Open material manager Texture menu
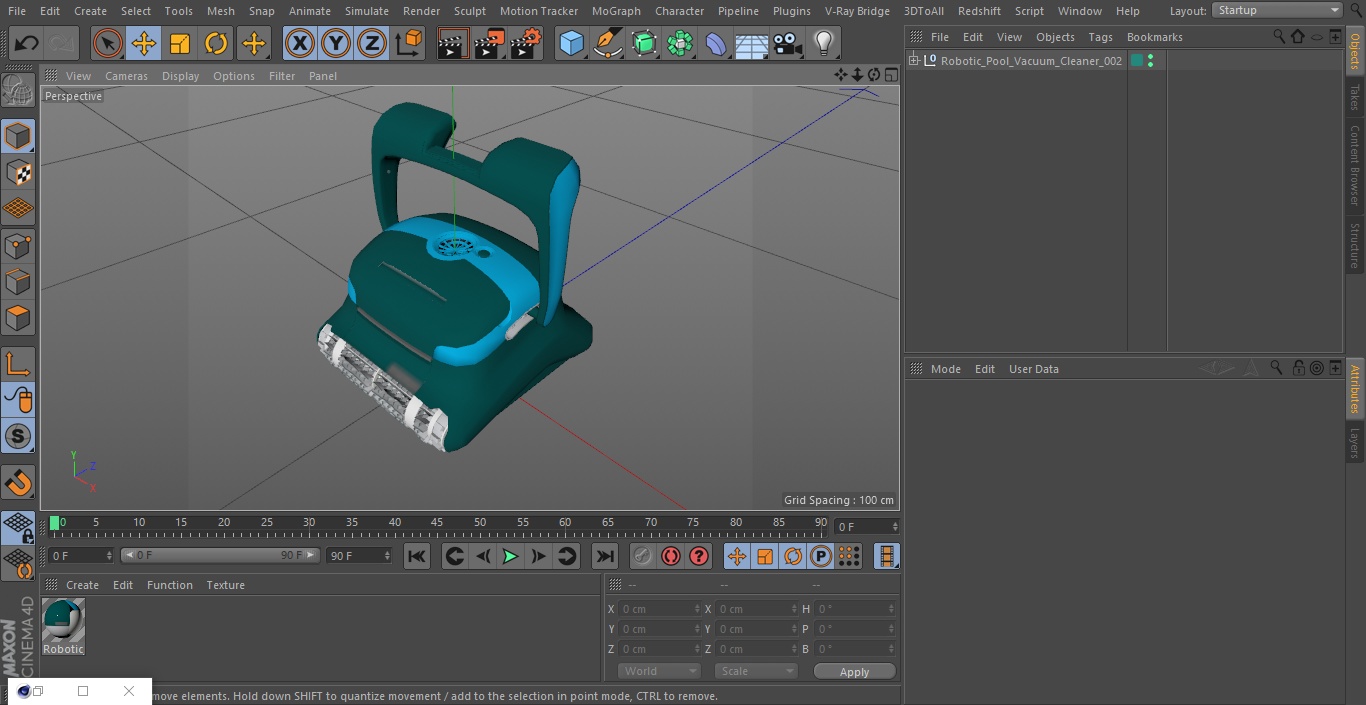This screenshot has width=1366, height=705. [x=225, y=585]
